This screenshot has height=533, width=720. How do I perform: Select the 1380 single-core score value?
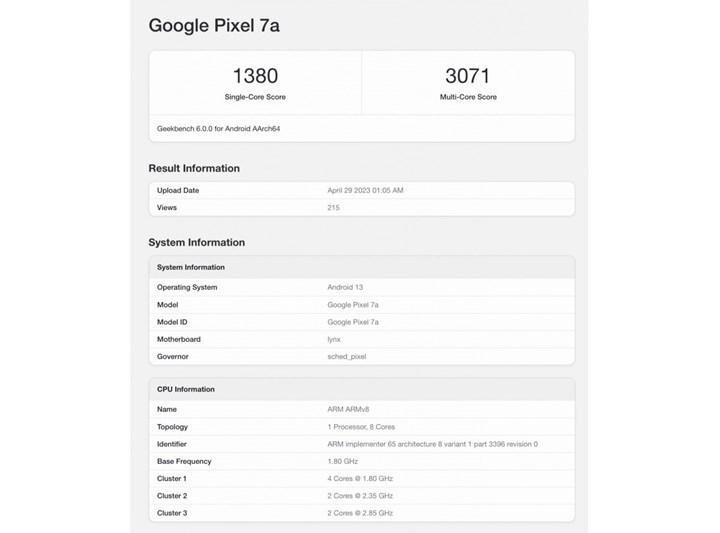255,76
